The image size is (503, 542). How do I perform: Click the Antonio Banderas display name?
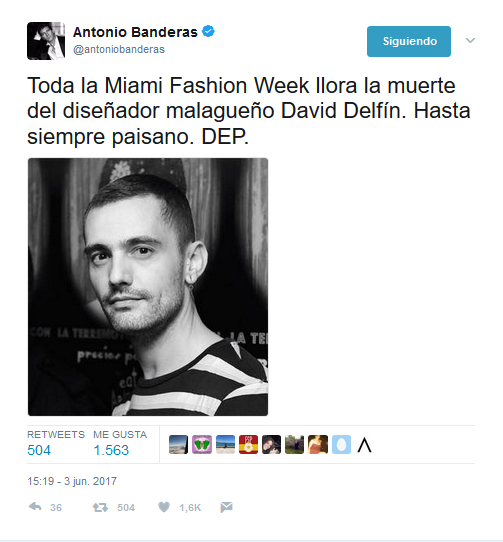[x=135, y=32]
